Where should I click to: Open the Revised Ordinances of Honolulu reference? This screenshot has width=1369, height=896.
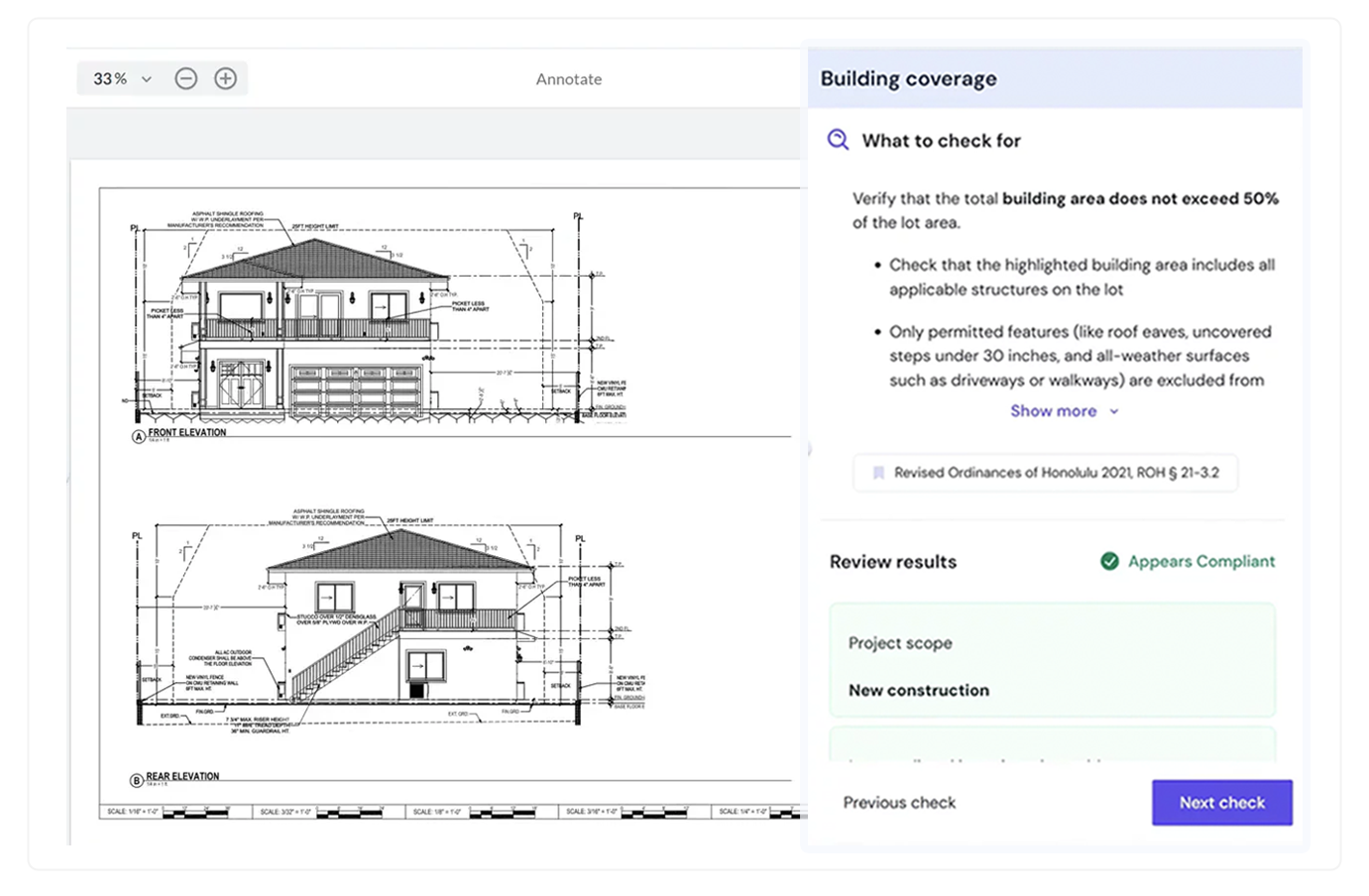[1046, 473]
